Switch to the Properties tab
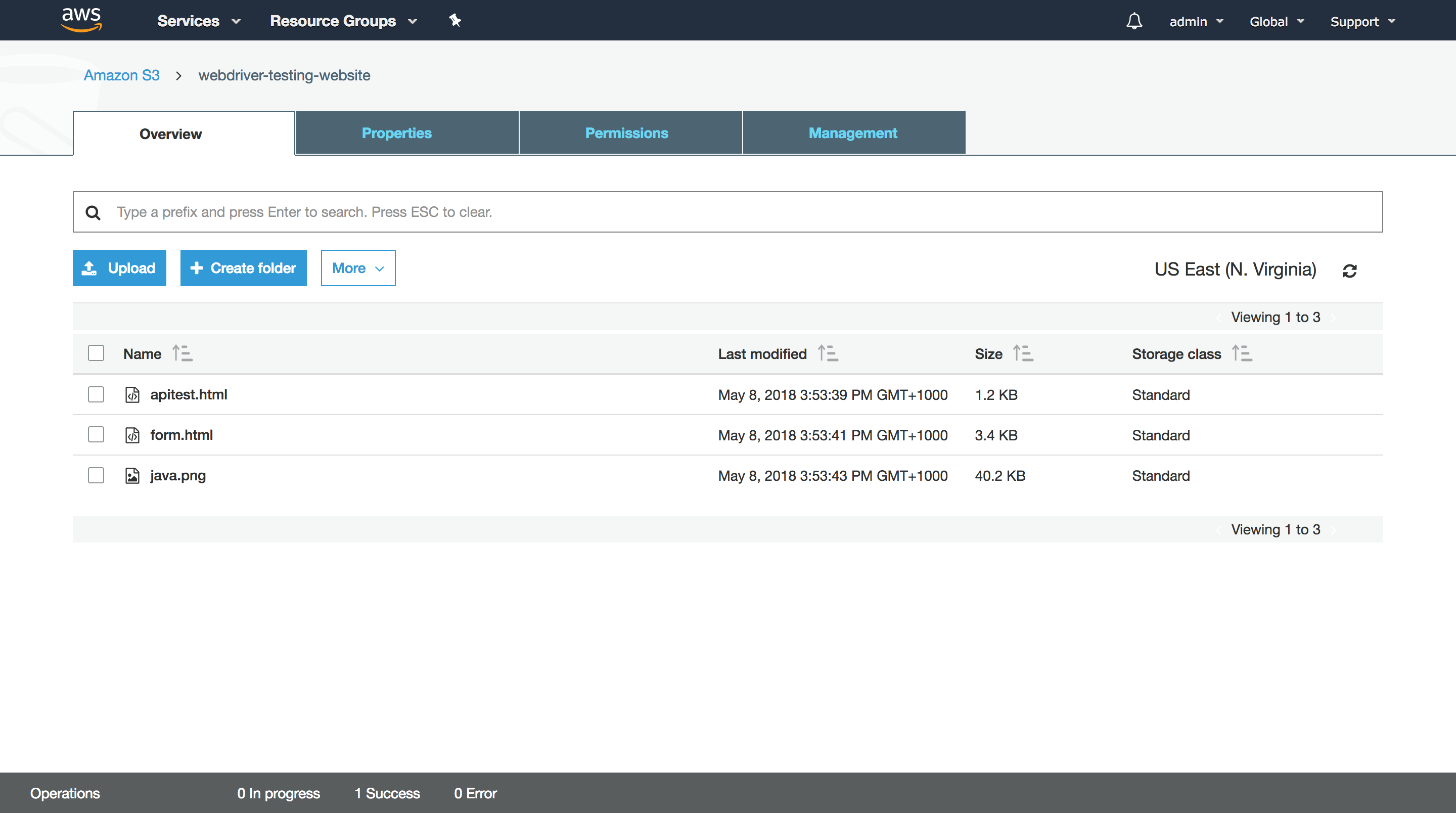1456x813 pixels. pyautogui.click(x=396, y=133)
